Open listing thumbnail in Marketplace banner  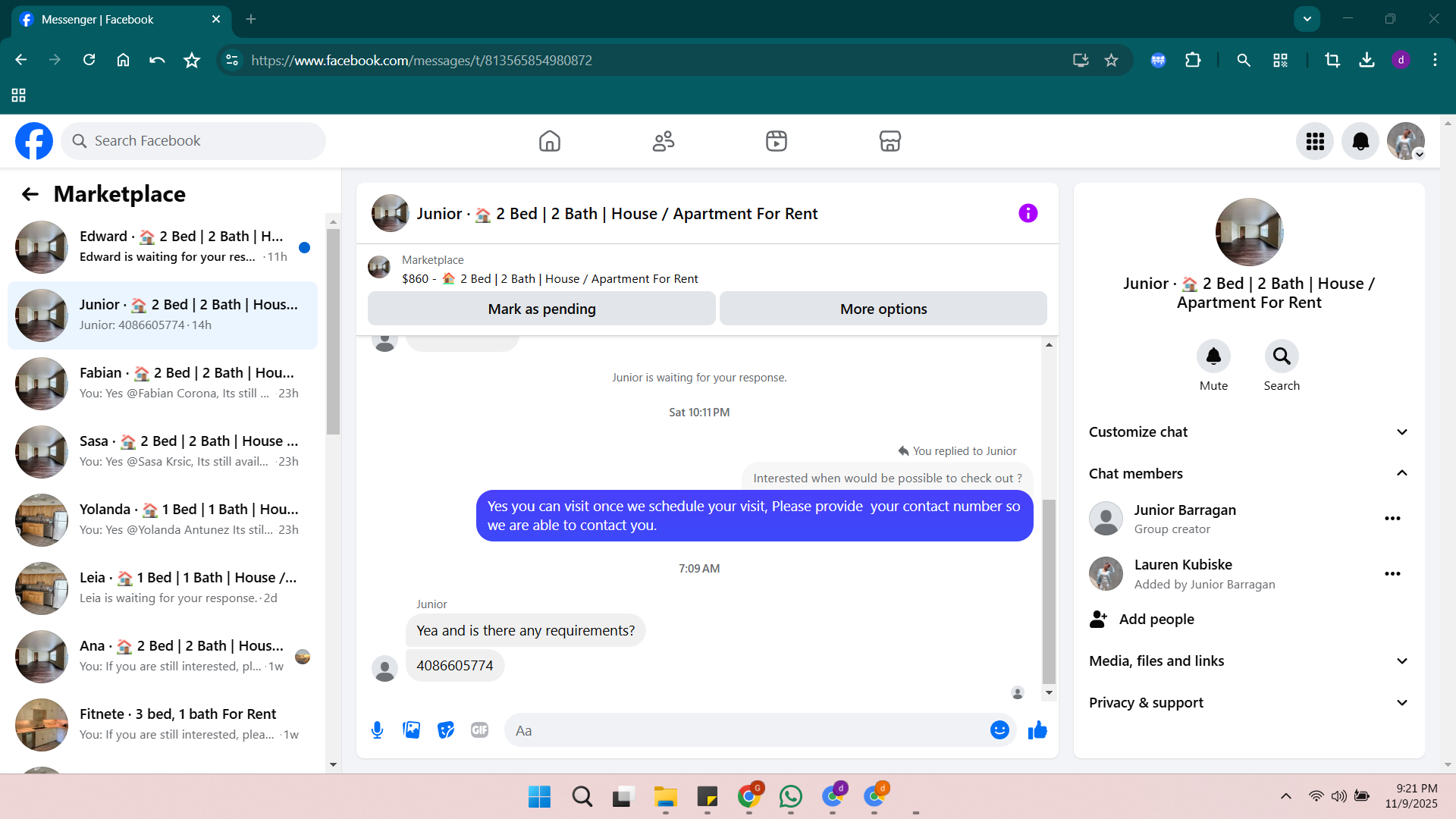(x=378, y=267)
